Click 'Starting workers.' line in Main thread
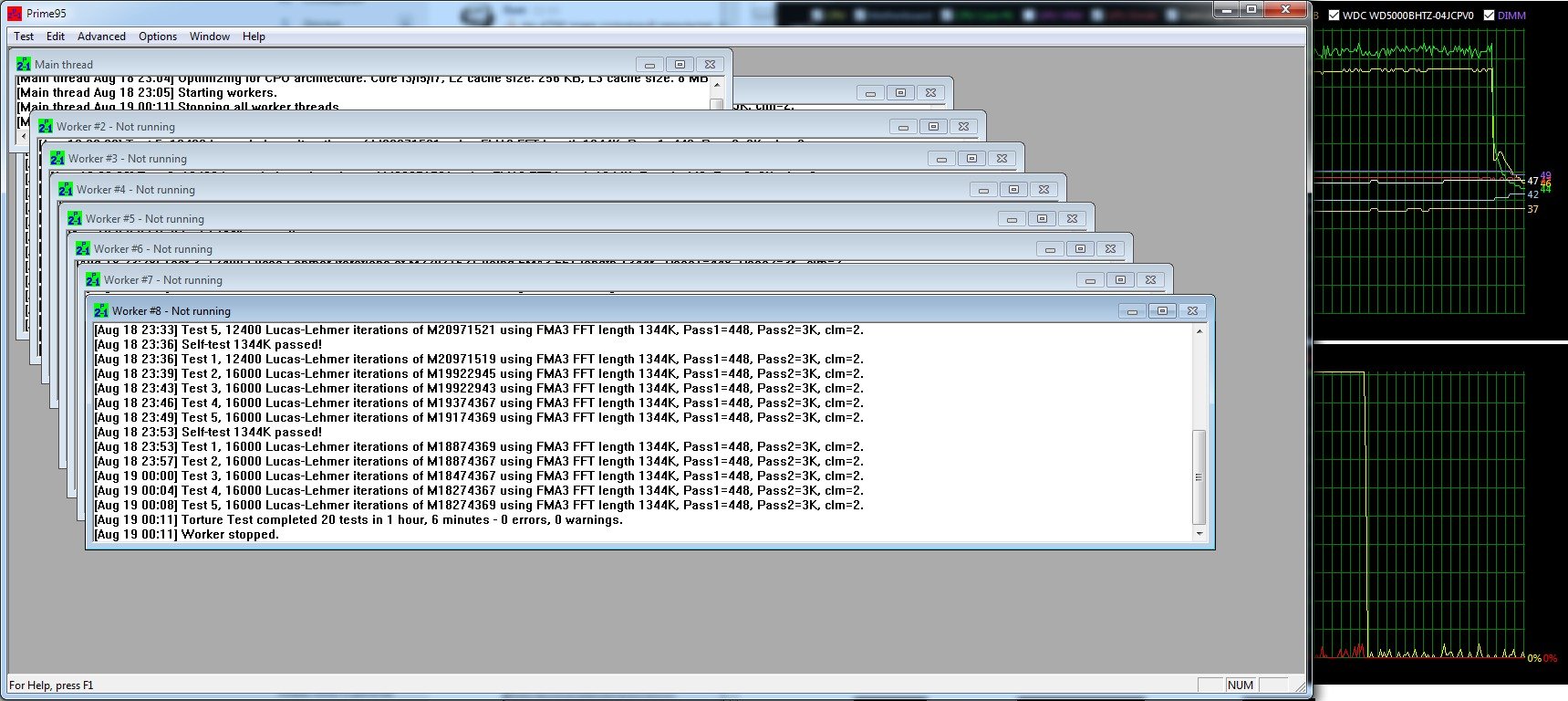 pos(147,92)
